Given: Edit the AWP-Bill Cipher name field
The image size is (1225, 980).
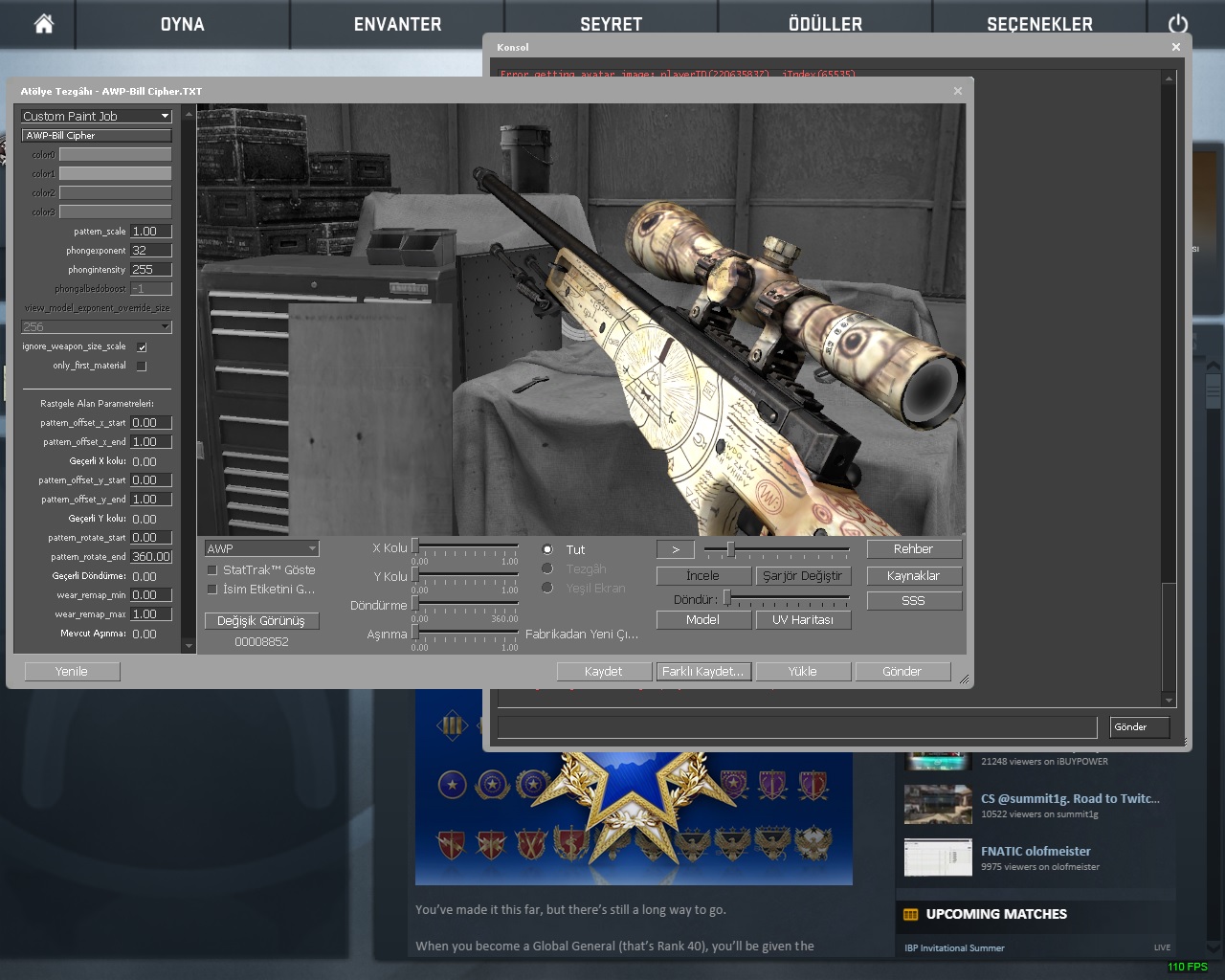Looking at the screenshot, I should [x=96, y=135].
